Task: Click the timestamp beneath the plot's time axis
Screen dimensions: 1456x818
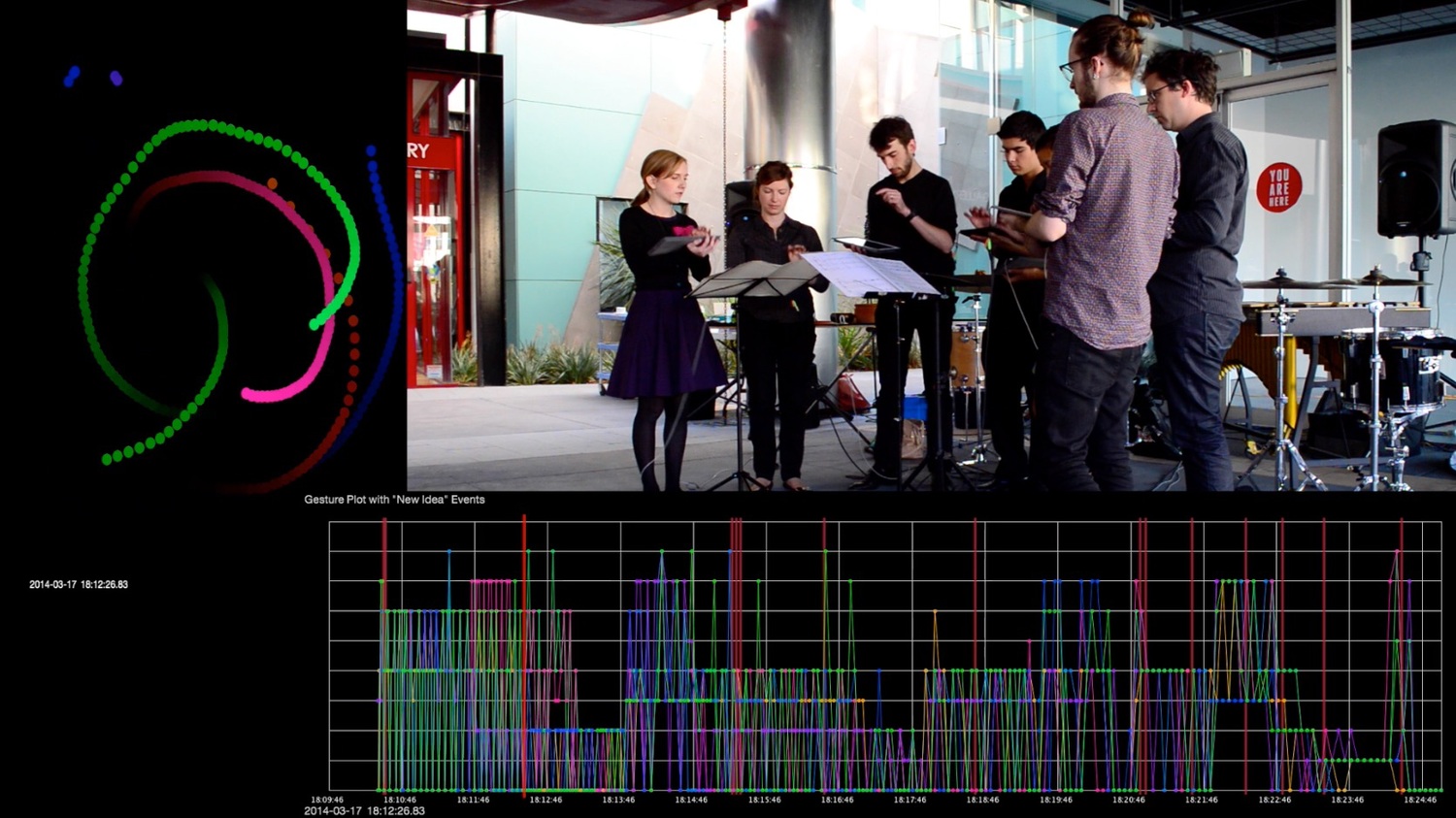Action: pos(364,811)
